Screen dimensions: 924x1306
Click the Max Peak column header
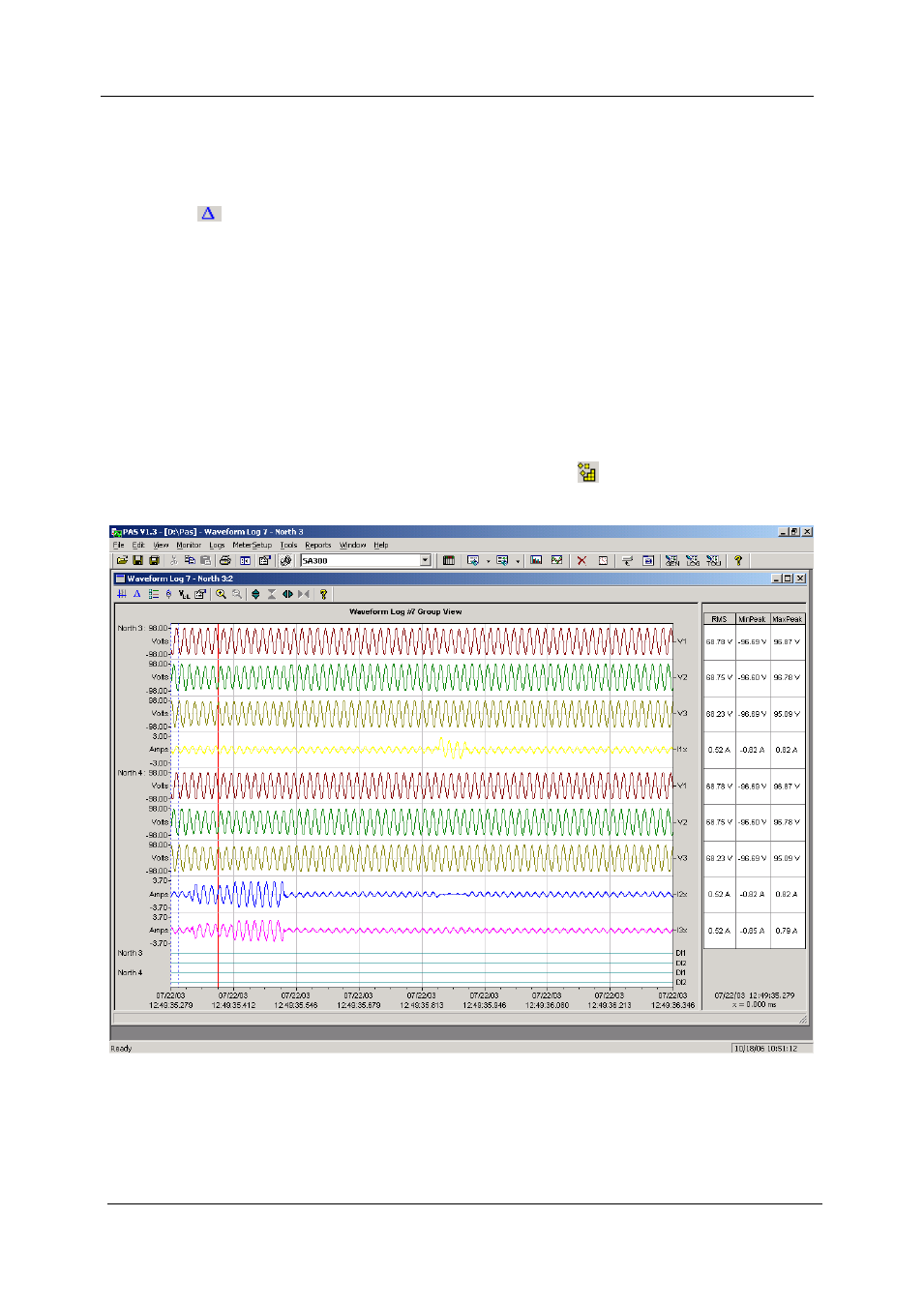(788, 619)
